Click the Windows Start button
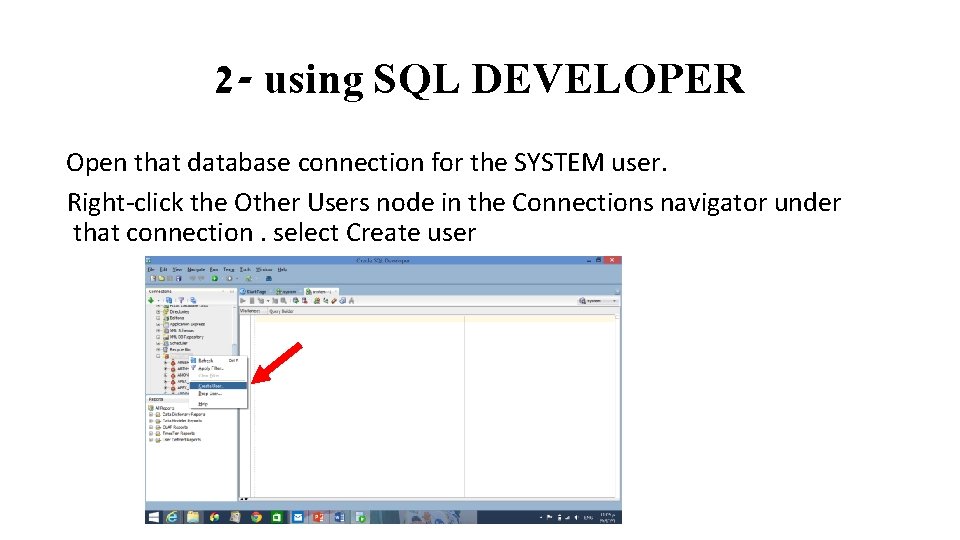This screenshot has width=960, height=540. [x=154, y=517]
